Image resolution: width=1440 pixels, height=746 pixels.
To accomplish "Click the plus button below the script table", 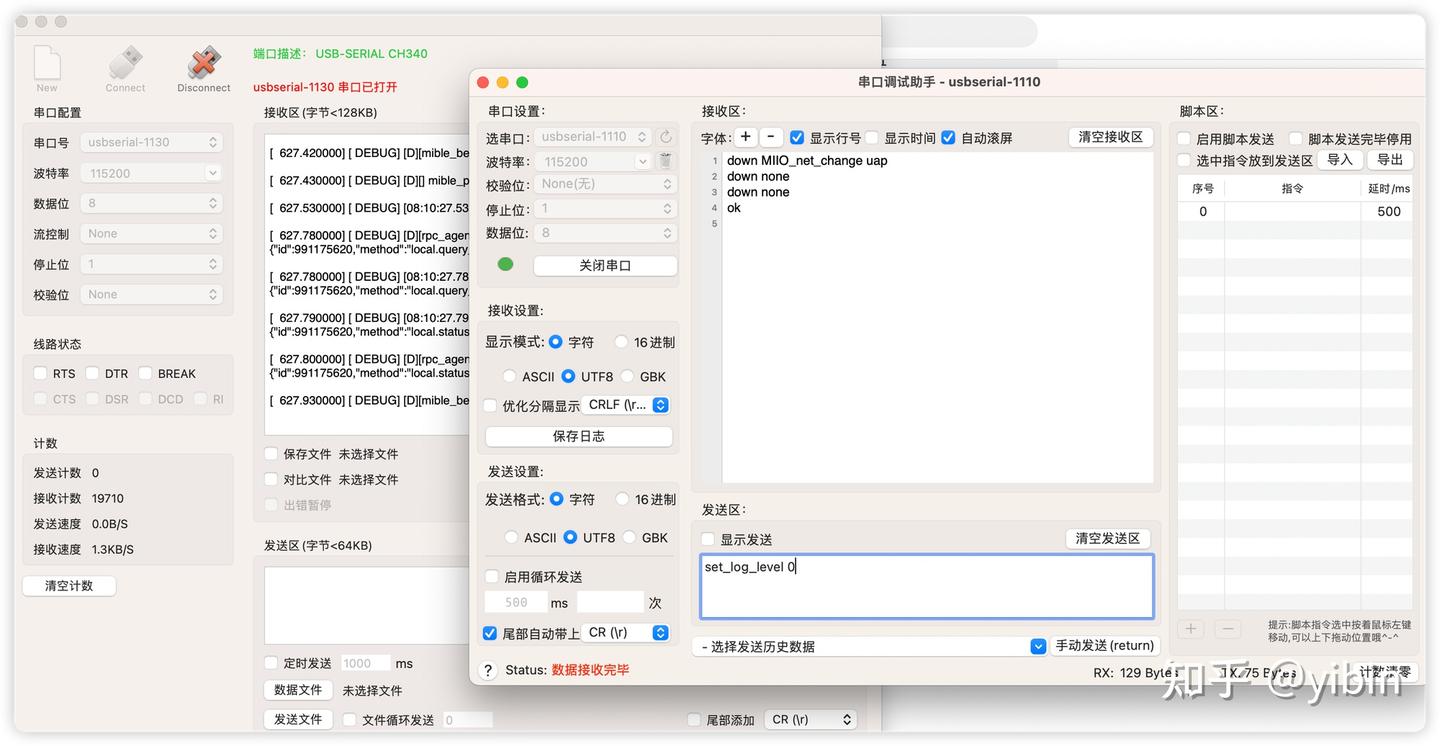I will tap(1190, 629).
